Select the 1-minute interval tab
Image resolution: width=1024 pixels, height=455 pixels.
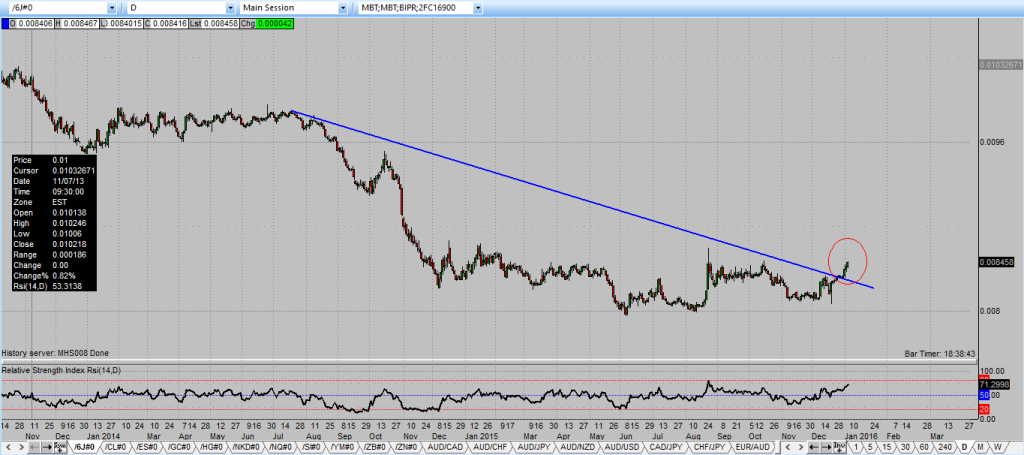(856, 447)
